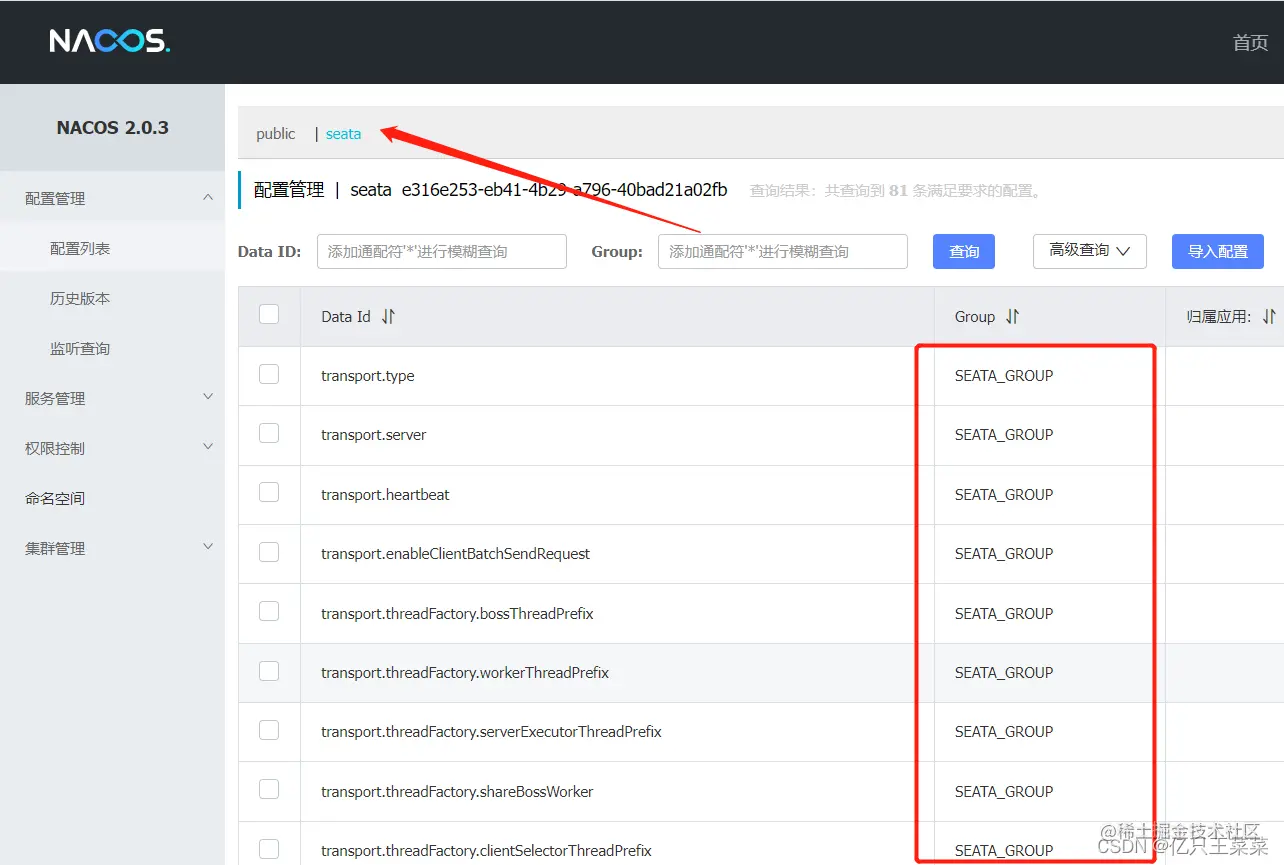1284x865 pixels.
Task: Click namespace ID text starting e316e253
Action: click(x=564, y=189)
